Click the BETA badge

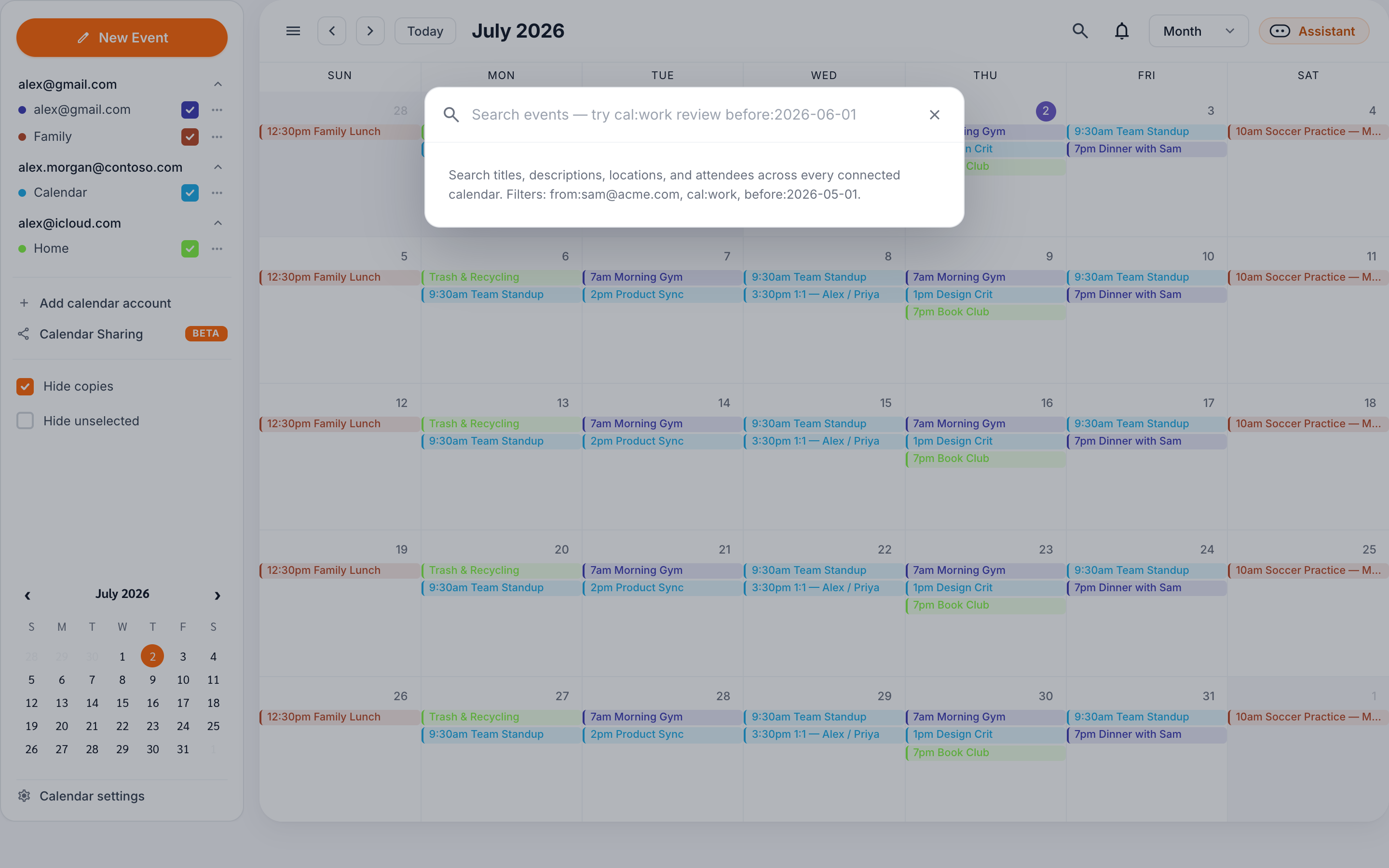pos(206,334)
